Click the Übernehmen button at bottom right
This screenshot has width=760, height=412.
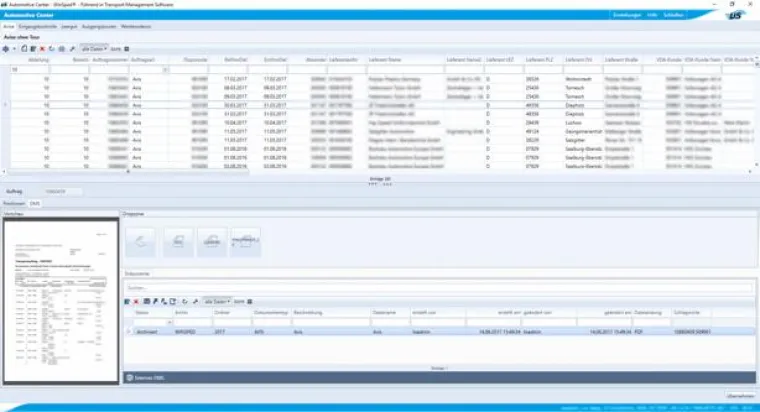738,397
